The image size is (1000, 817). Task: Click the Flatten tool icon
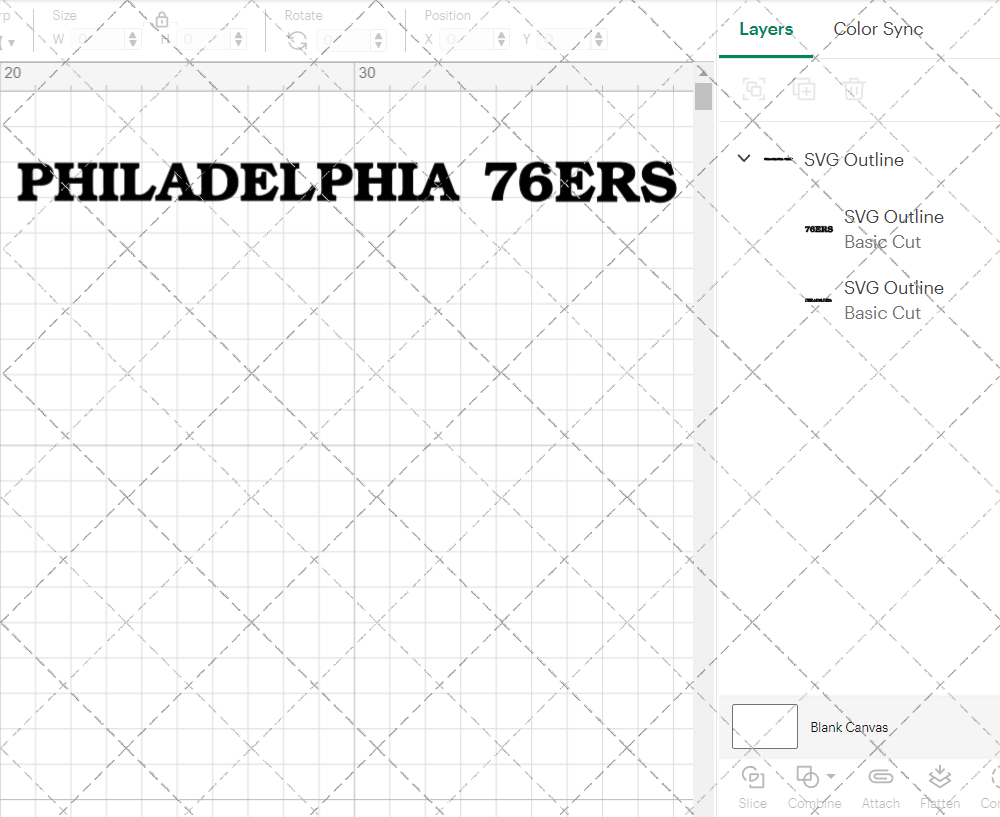tap(939, 777)
